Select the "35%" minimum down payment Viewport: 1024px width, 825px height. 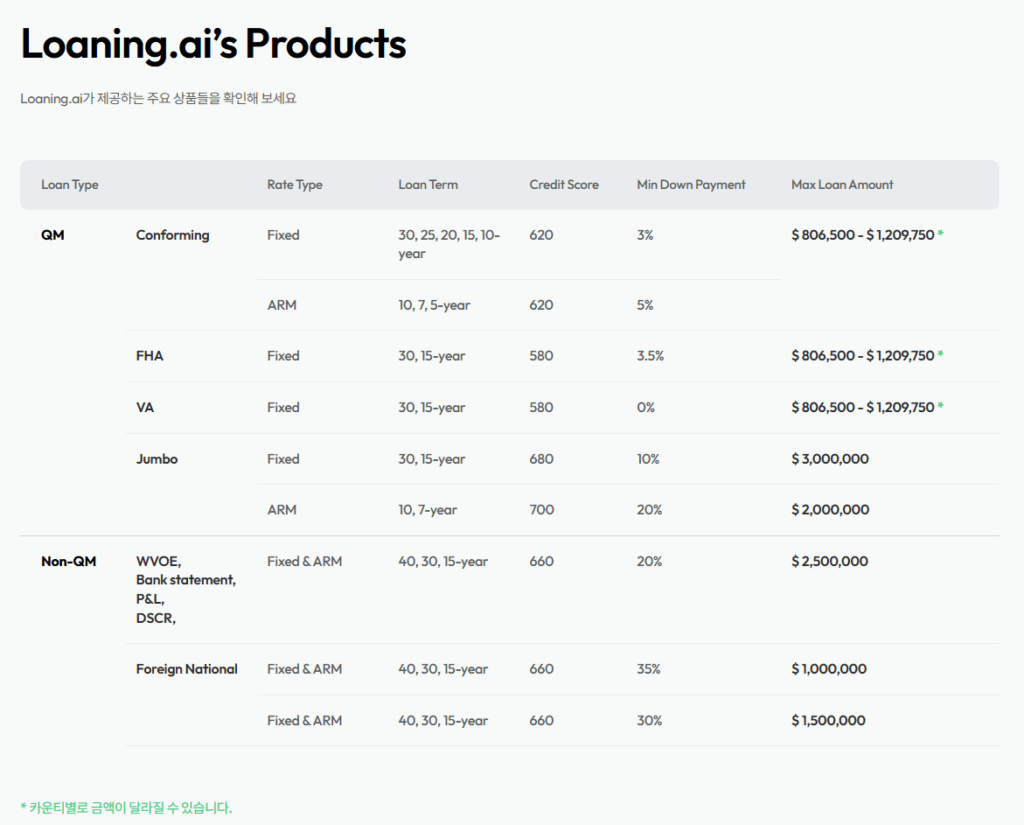pos(649,670)
